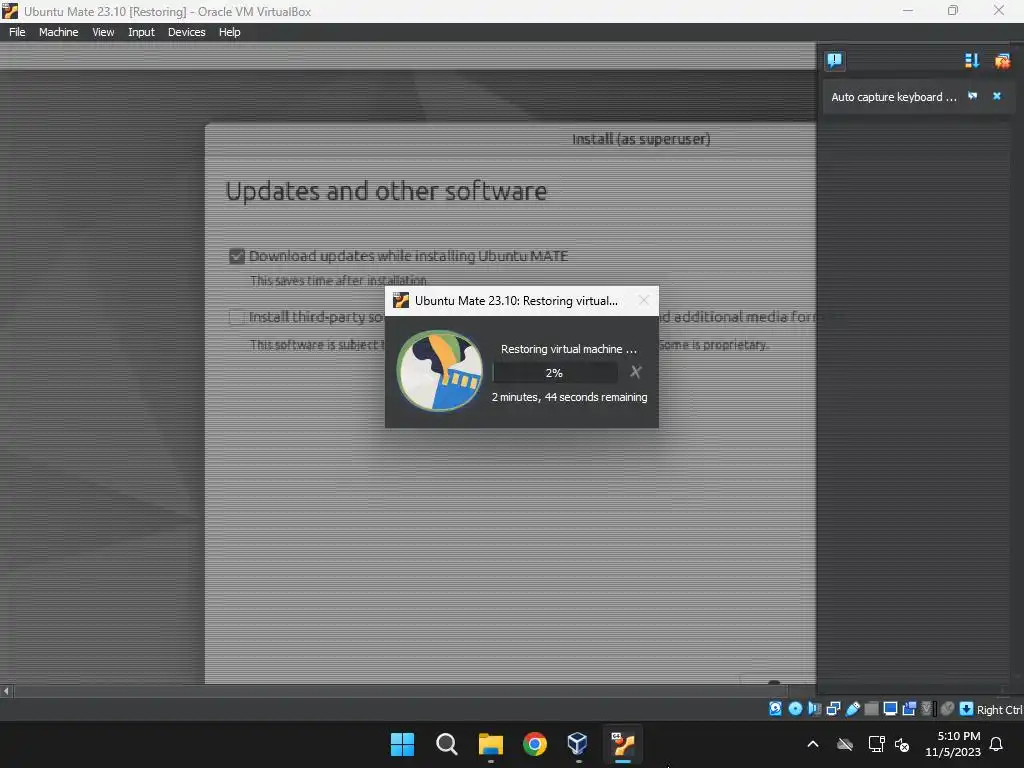The image size is (1024, 768).
Task: Open the Input menu
Action: pyautogui.click(x=141, y=32)
